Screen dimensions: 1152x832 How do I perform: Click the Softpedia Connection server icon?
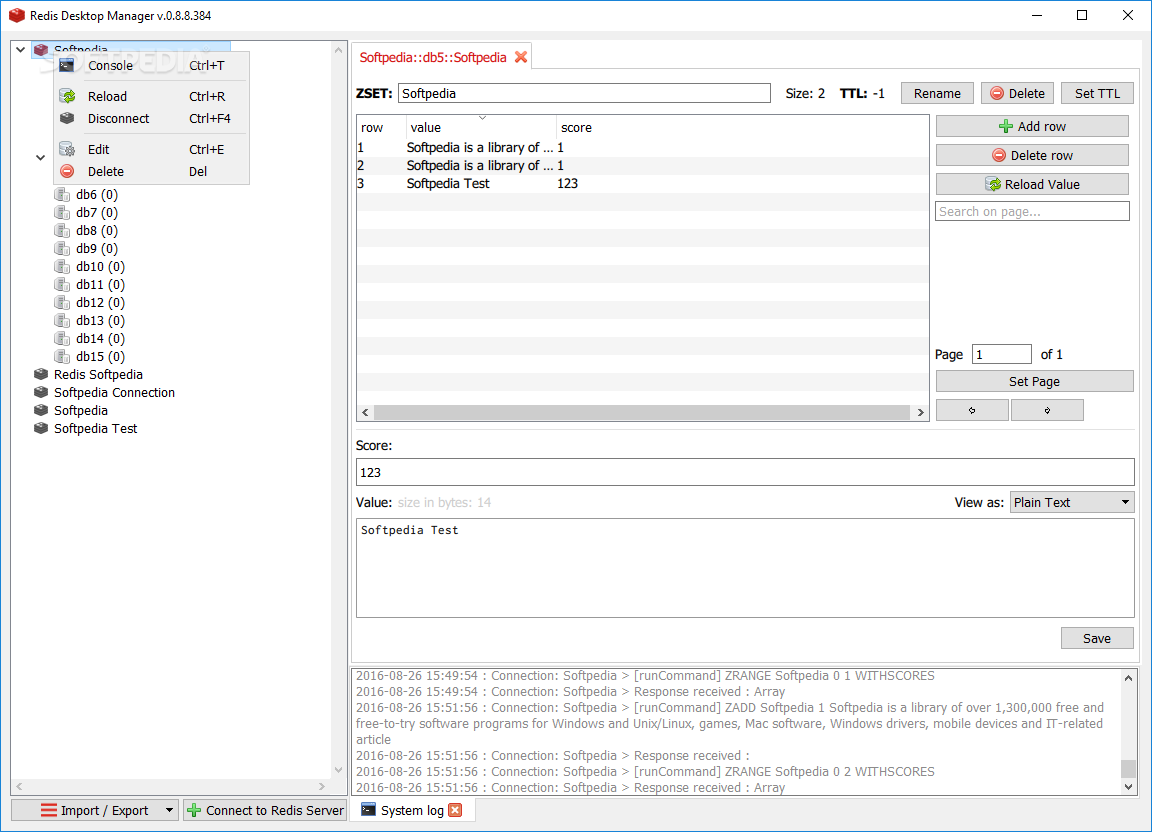(41, 392)
